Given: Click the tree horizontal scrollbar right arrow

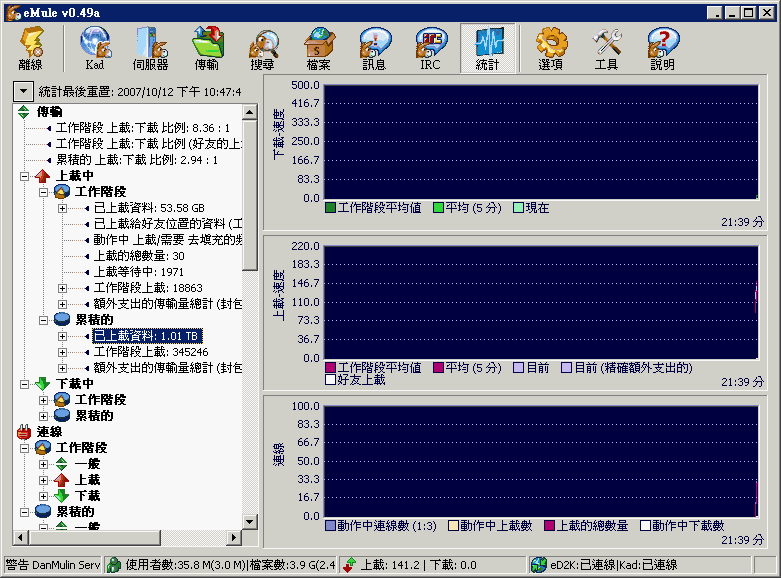Looking at the screenshot, I should [x=235, y=539].
